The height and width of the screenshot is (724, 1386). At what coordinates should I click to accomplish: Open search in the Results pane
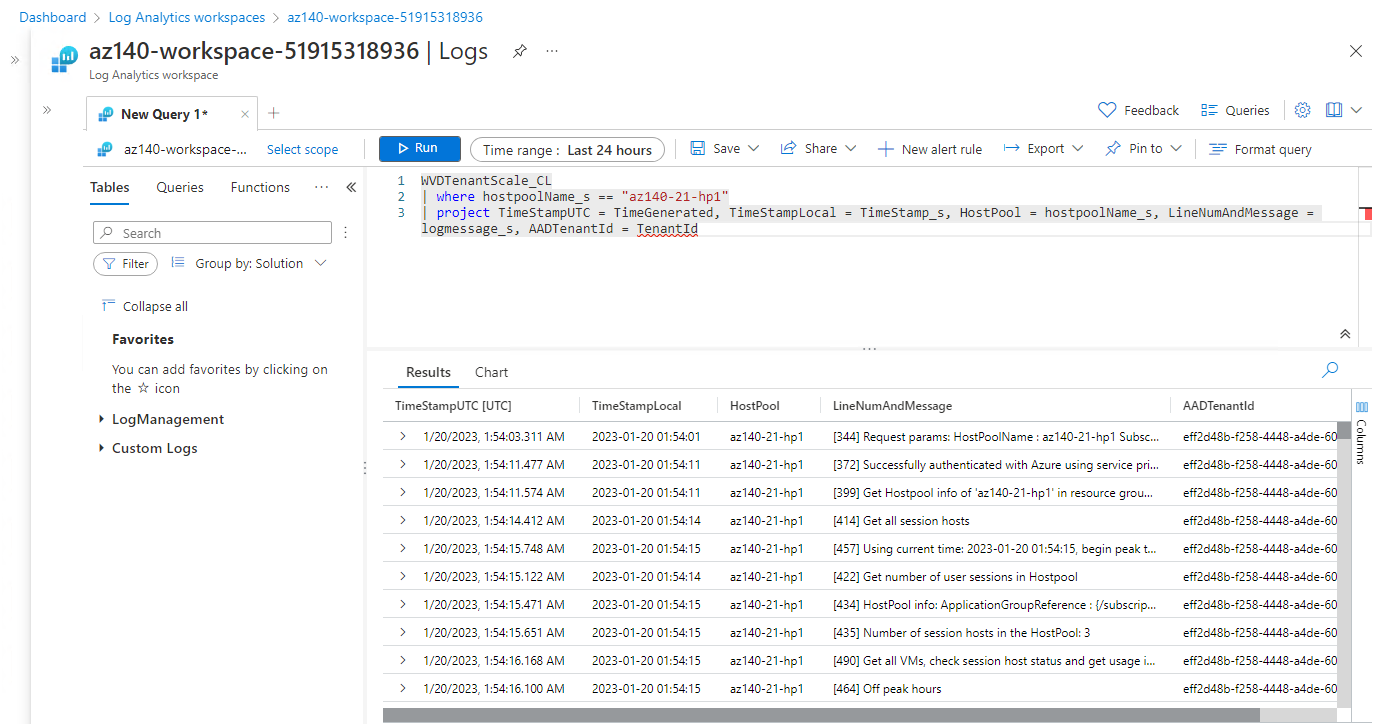1330,369
